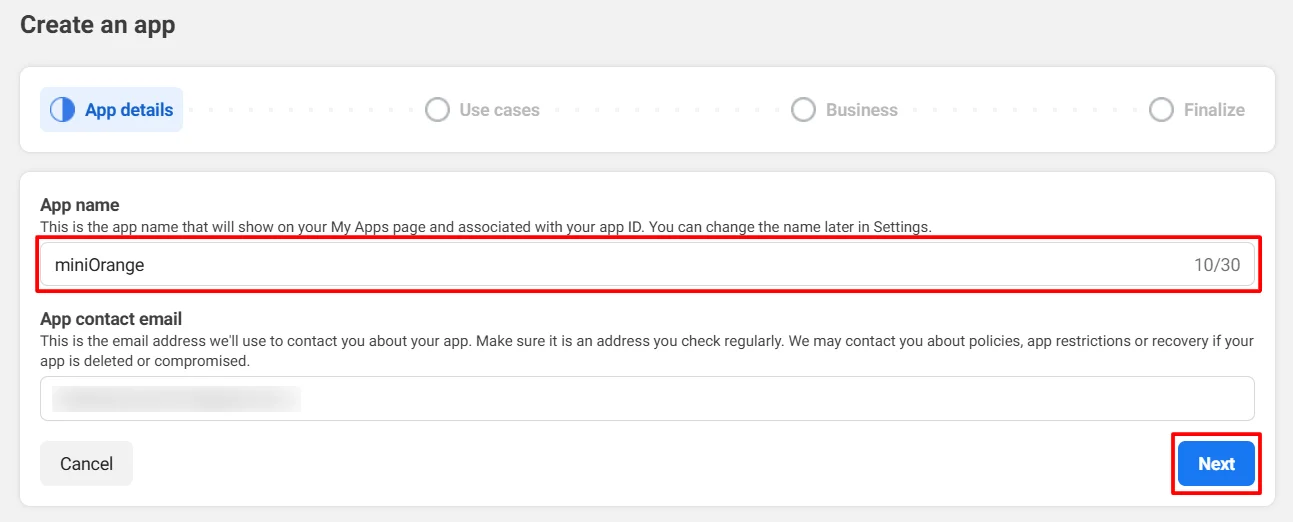Click the 10/30 character counter

1216,265
